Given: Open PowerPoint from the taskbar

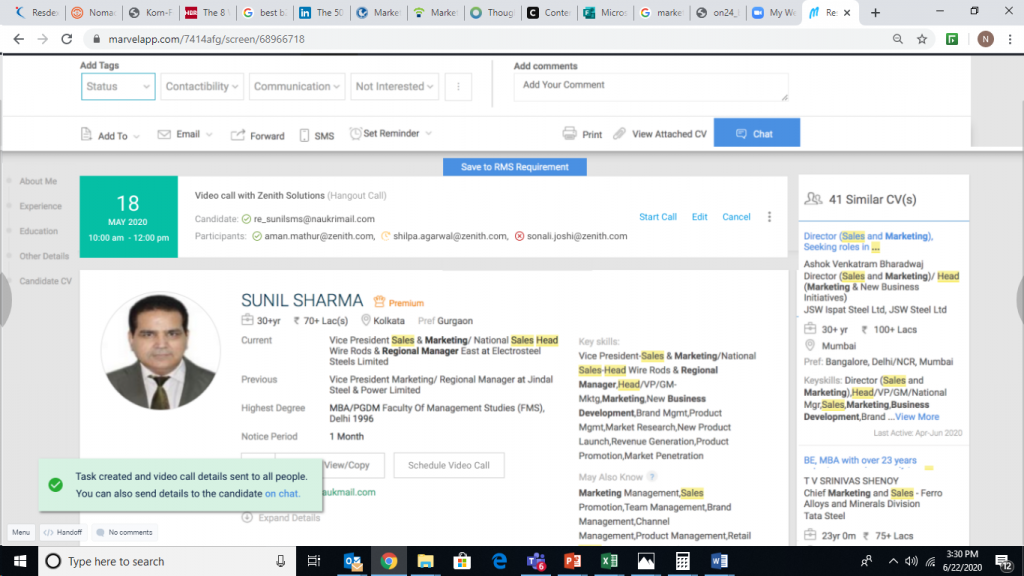Looking at the screenshot, I should coord(572,561).
